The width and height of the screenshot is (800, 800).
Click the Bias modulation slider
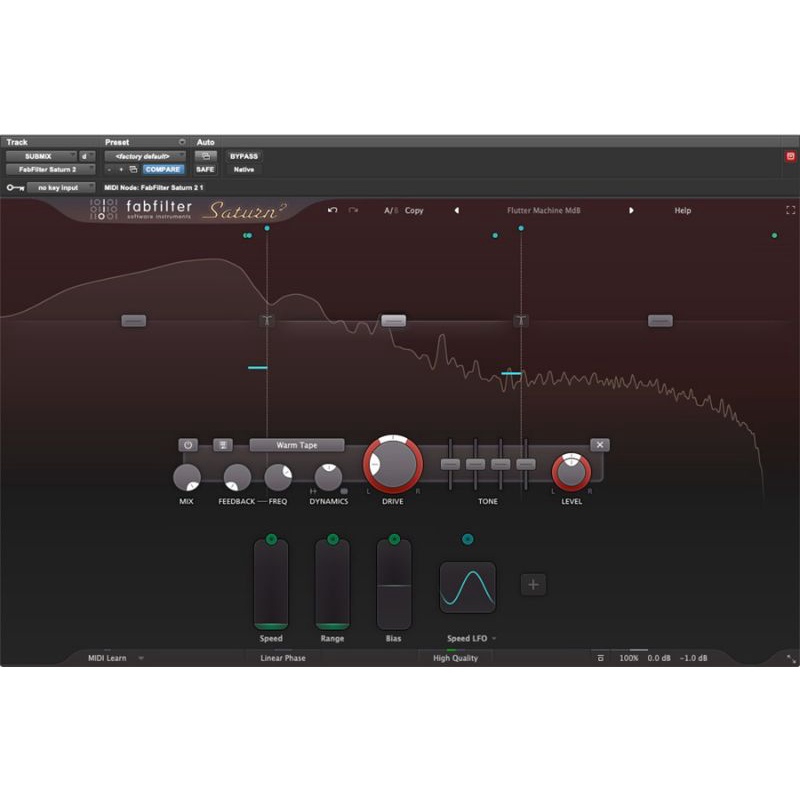click(394, 584)
